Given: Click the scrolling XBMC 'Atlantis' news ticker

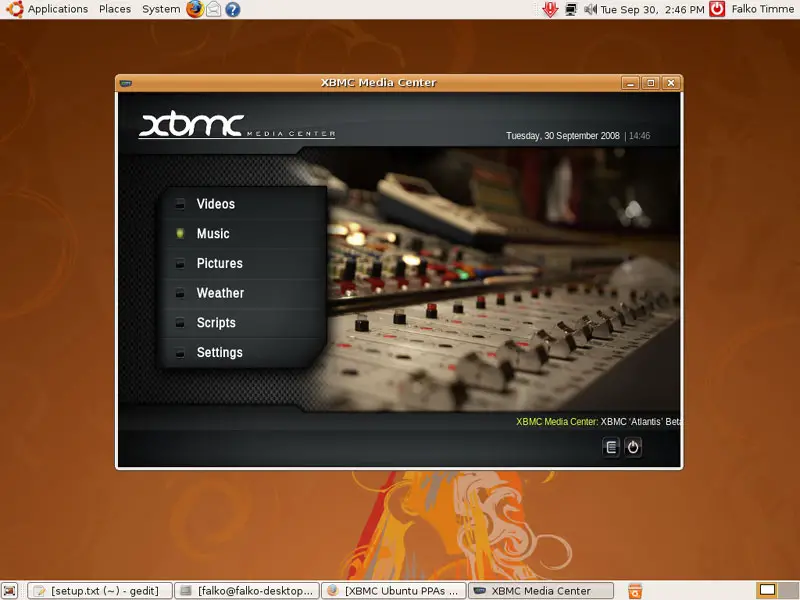Looking at the screenshot, I should click(x=597, y=422).
